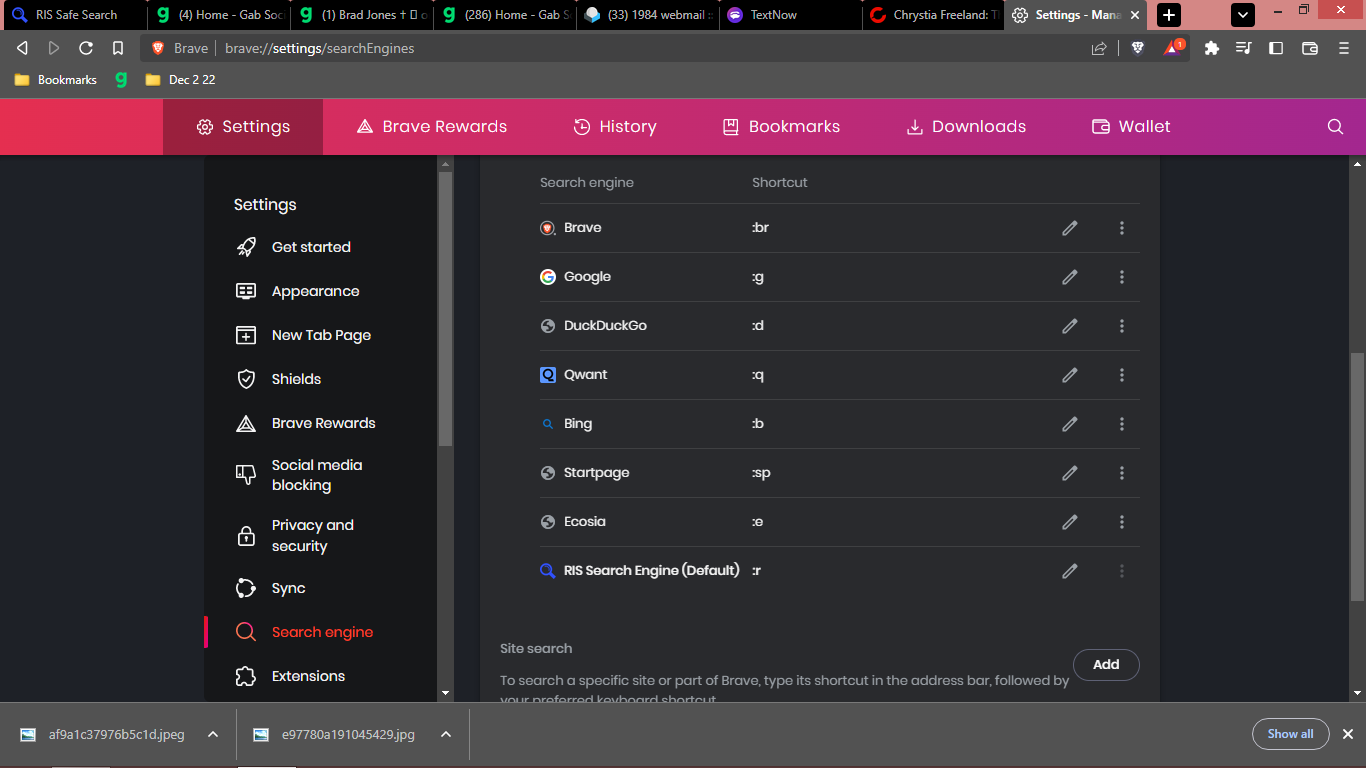Screen dimensions: 1366x768
Task: Click the pencil edit icon for Google
Action: pyautogui.click(x=1069, y=277)
